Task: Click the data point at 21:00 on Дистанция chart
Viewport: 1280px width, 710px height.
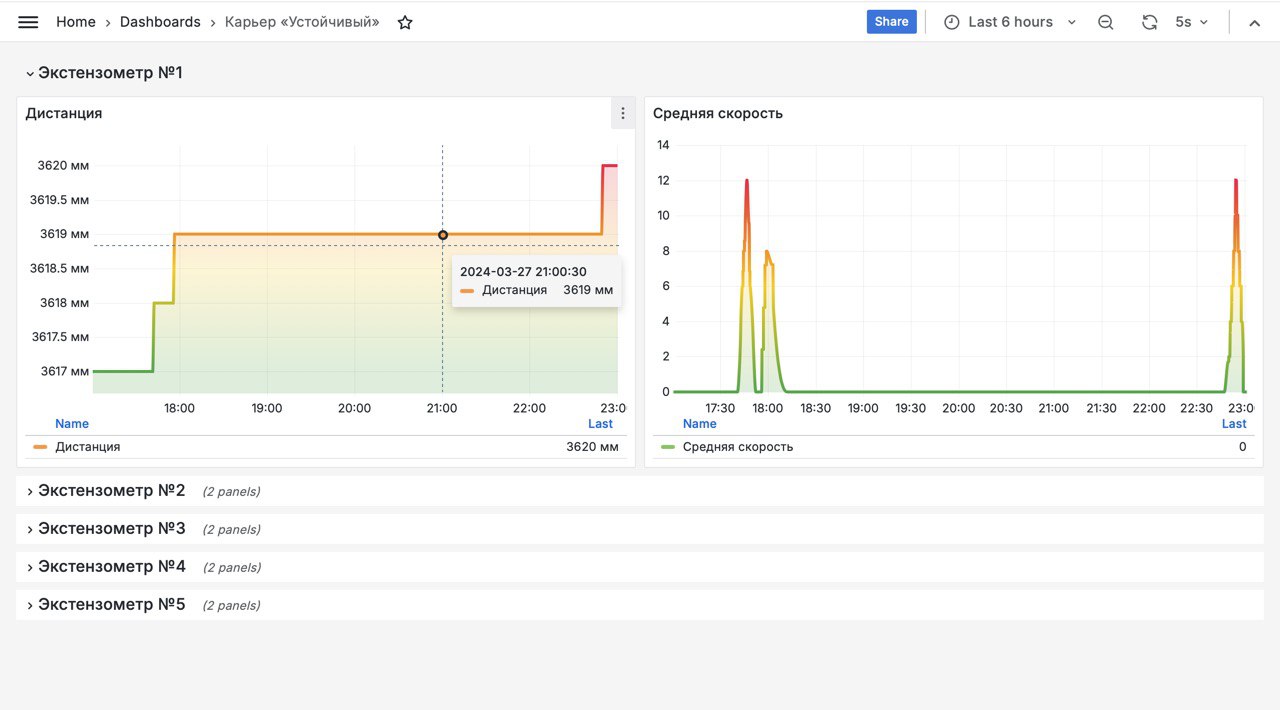Action: 443,235
